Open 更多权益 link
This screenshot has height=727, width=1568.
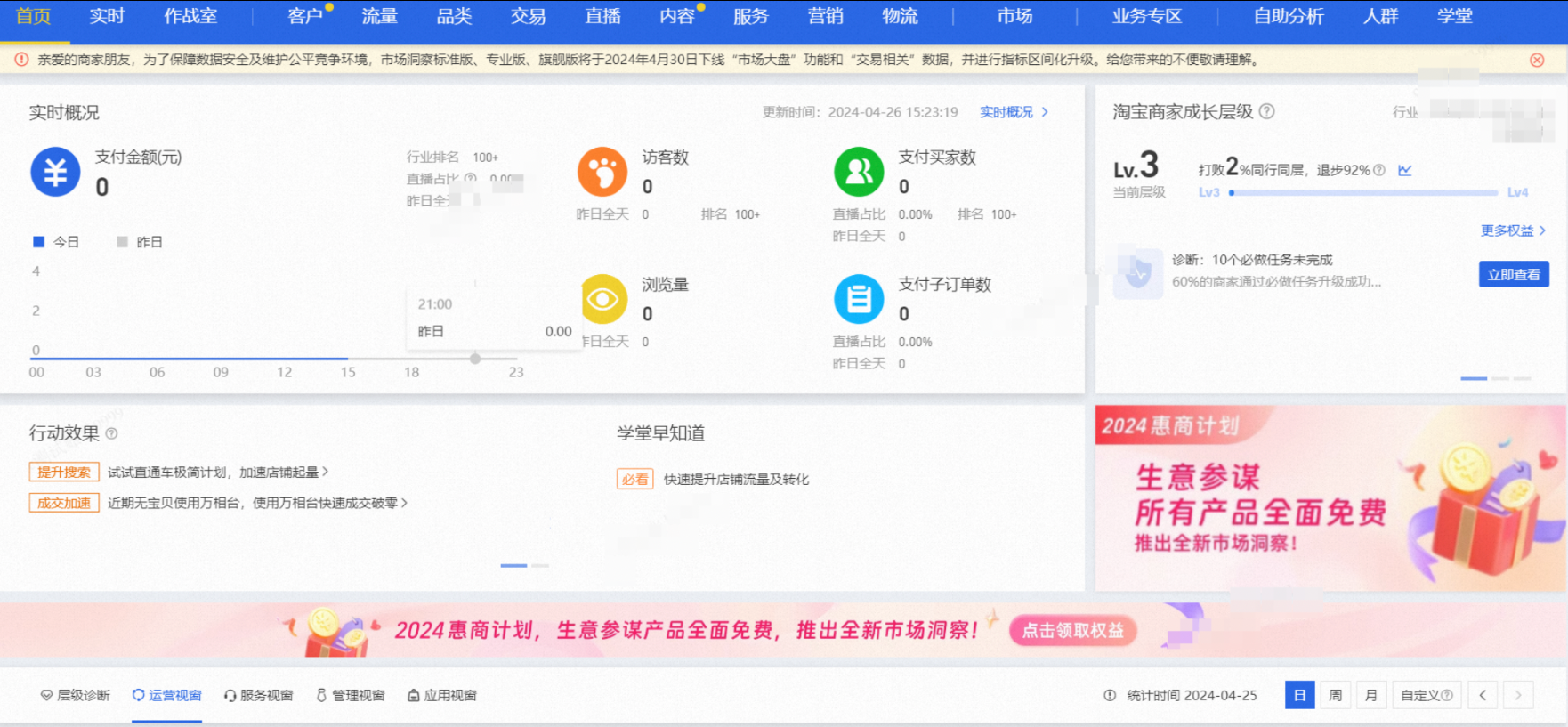(x=1513, y=230)
